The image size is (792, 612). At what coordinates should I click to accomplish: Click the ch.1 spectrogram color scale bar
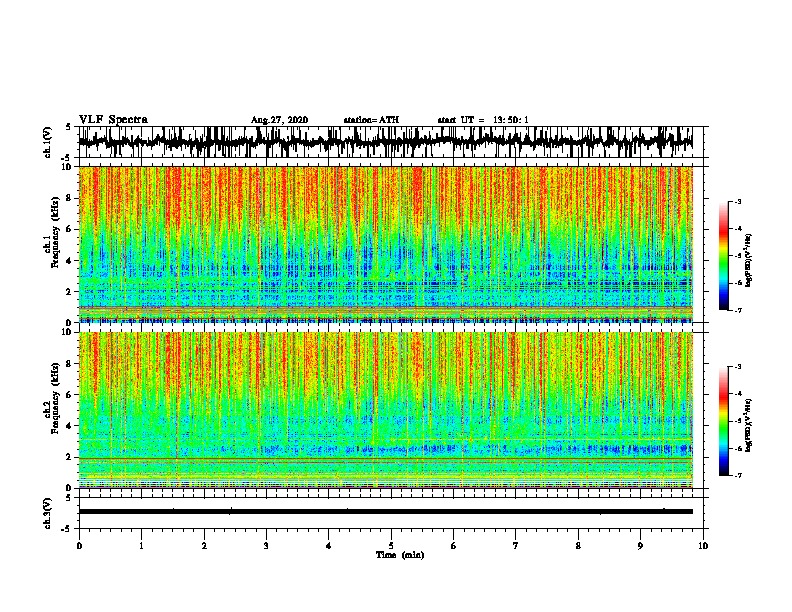(724, 256)
